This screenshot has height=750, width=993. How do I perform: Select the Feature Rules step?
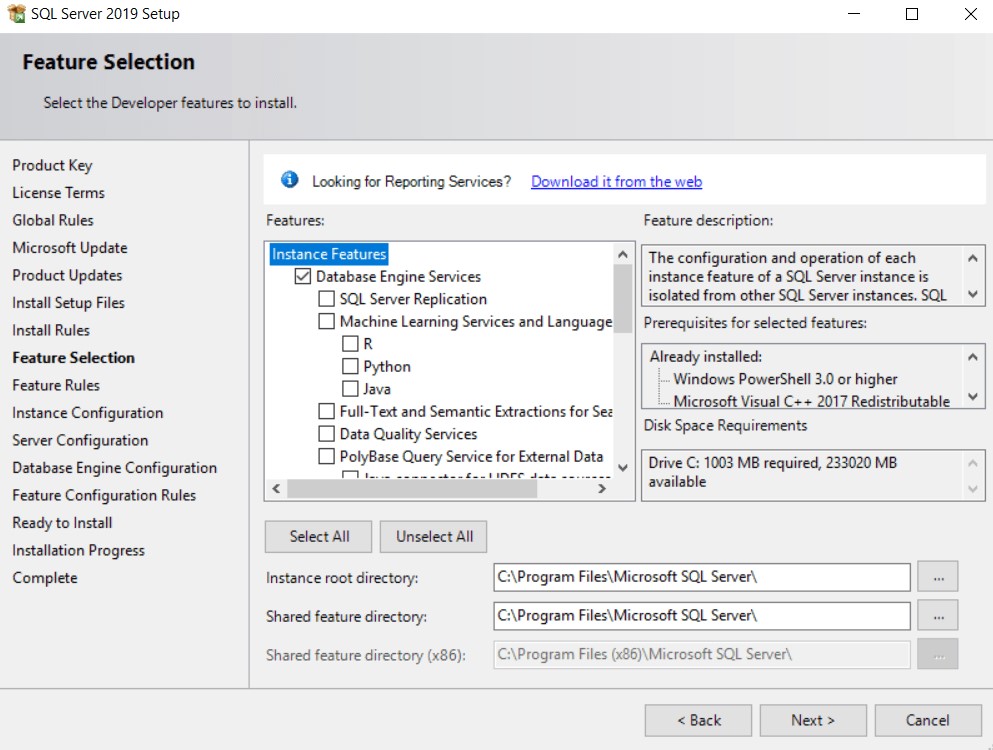coord(56,385)
